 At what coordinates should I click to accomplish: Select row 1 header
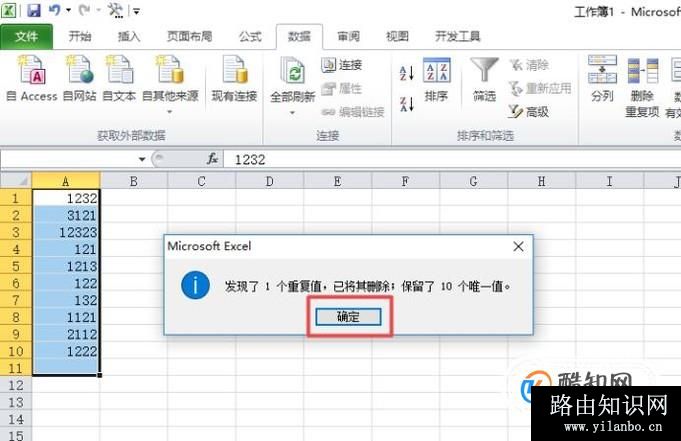click(x=16, y=198)
